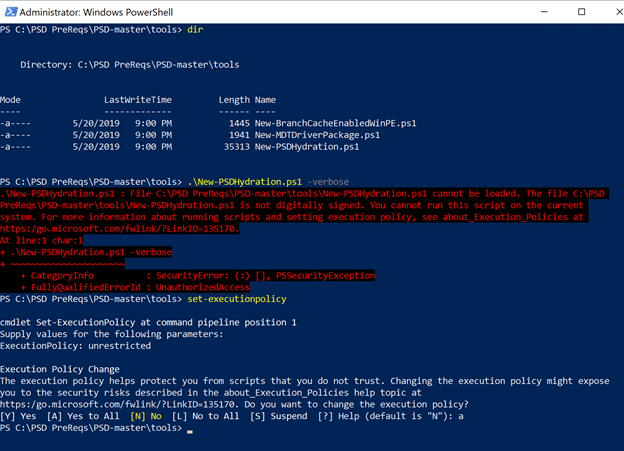624x451 pixels.
Task: Click the red go.microsoft.com fwlink URL
Action: [119, 229]
